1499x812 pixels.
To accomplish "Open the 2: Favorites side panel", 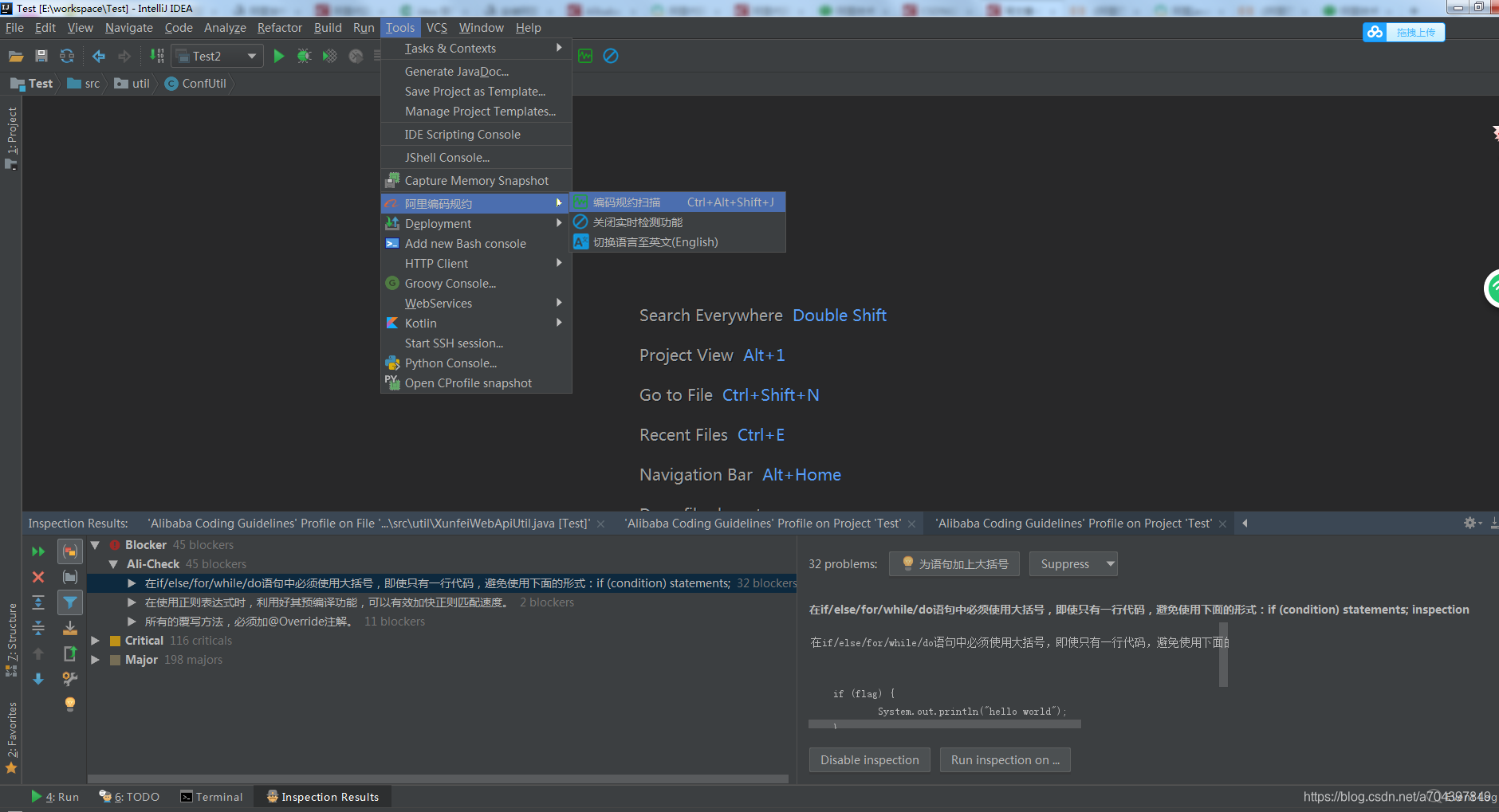I will pos(11,737).
